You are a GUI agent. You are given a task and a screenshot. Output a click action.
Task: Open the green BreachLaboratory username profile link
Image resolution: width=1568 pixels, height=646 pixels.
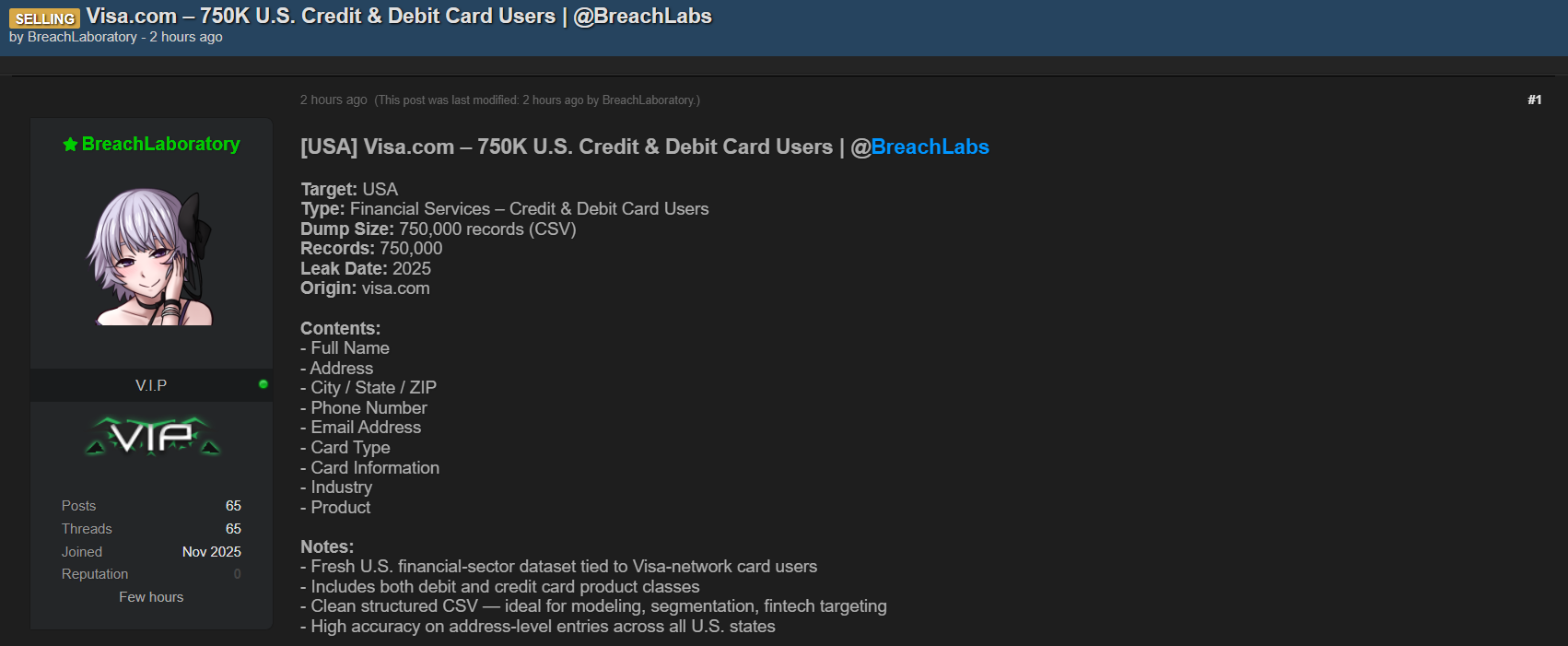coord(160,144)
